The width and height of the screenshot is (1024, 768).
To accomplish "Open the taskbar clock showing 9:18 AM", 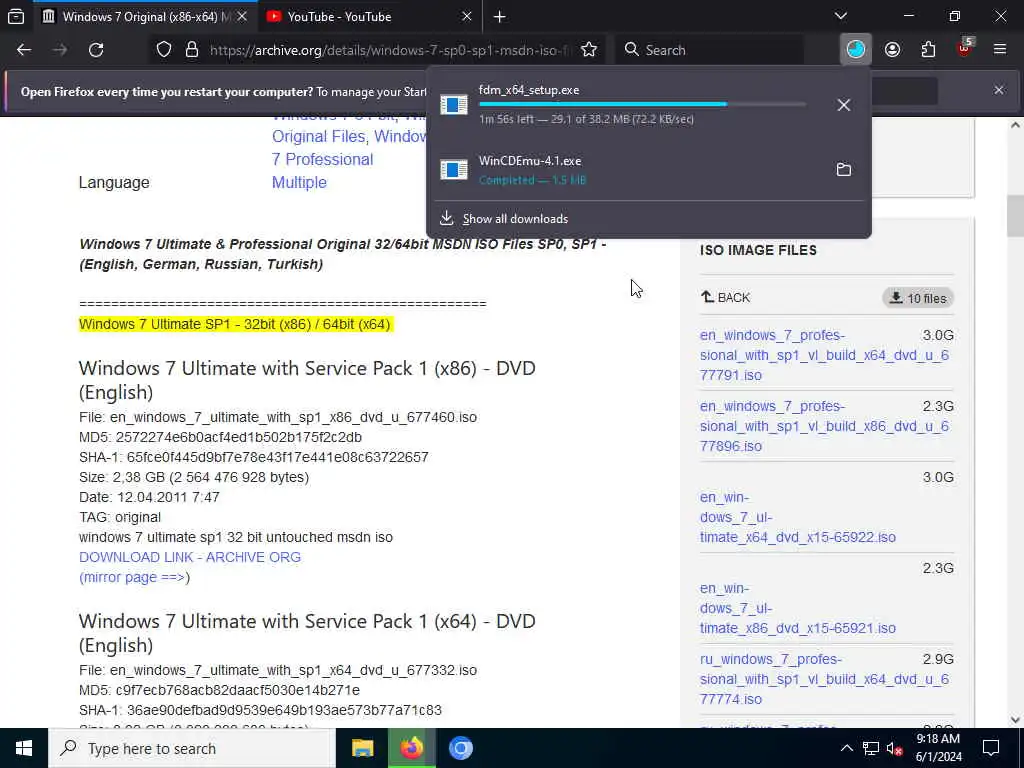I will (938, 748).
